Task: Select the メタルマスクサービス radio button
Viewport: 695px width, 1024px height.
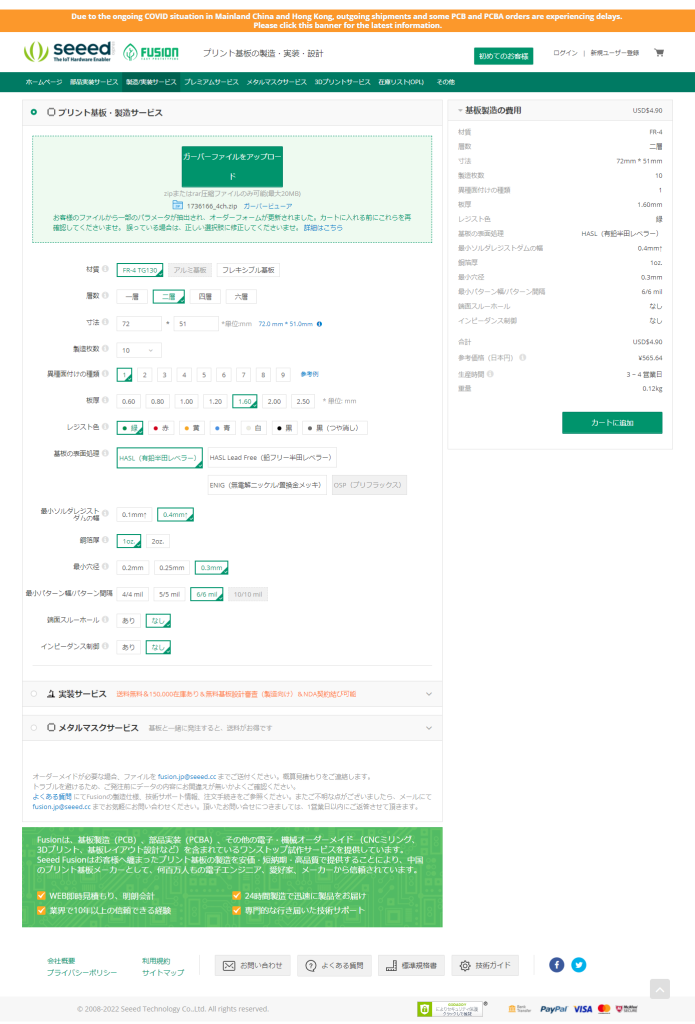Action: pyautogui.click(x=34, y=727)
